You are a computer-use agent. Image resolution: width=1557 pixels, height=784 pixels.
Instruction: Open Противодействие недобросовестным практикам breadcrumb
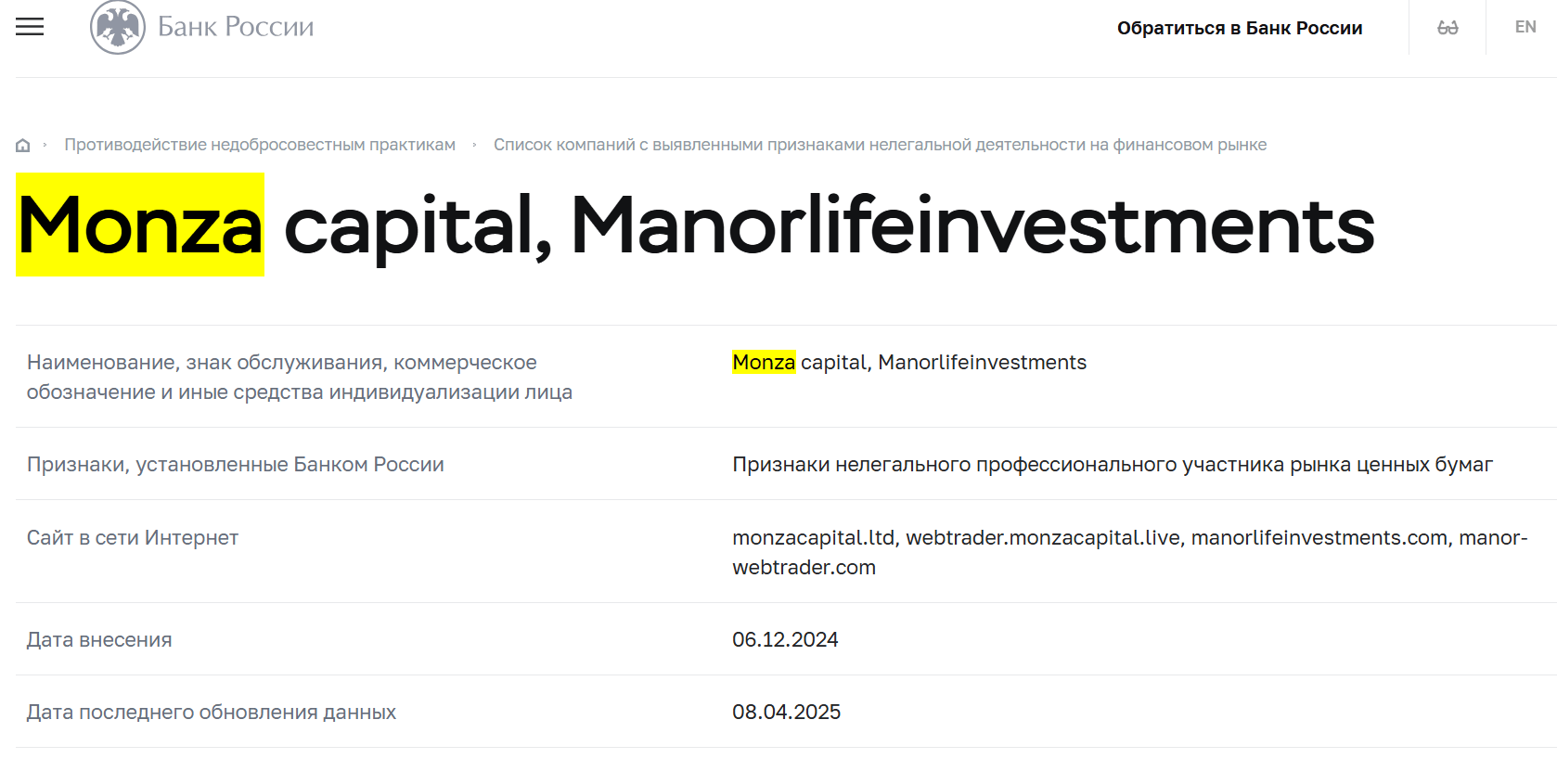point(260,145)
